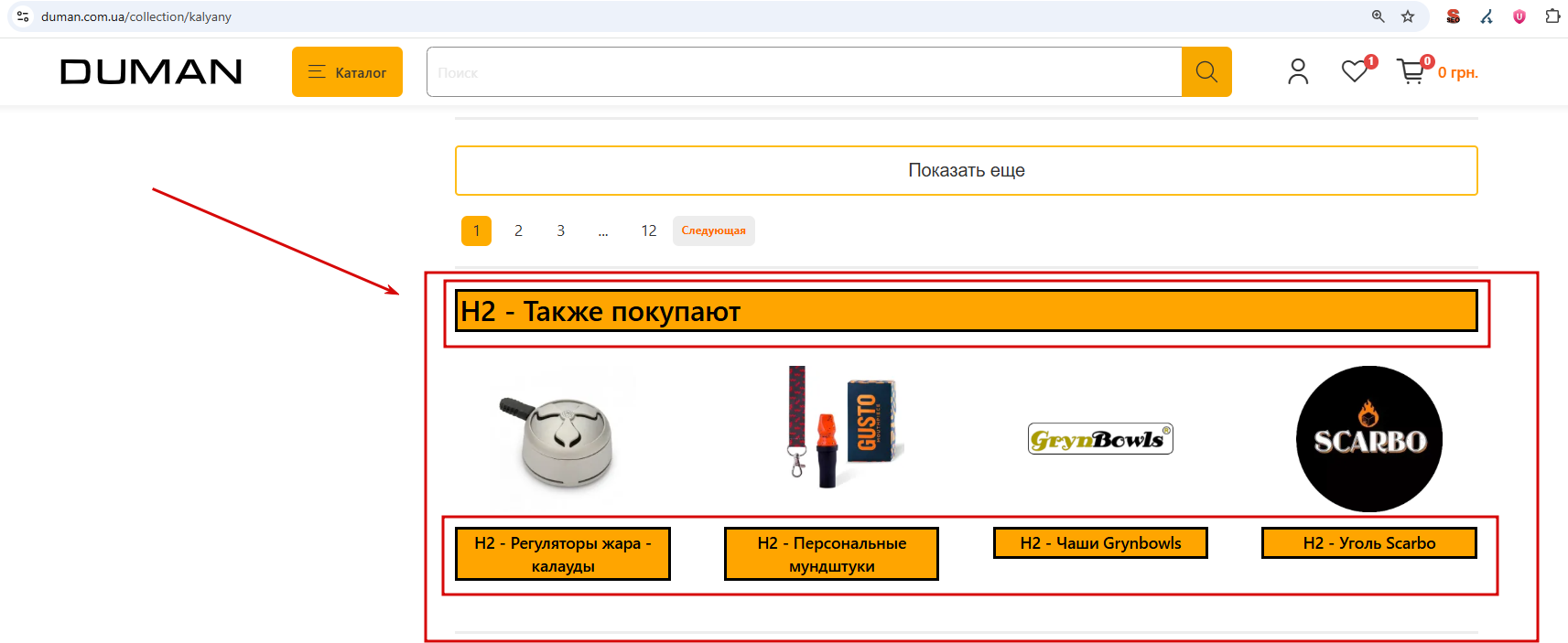Image resolution: width=1568 pixels, height=643 pixels.
Task: Click the Также покупают heading
Action: point(967,311)
